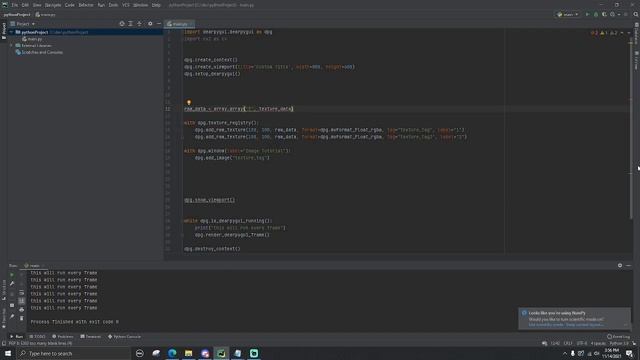Collapse the pythonProject root folder
The height and width of the screenshot is (360, 640).
tap(11, 32)
